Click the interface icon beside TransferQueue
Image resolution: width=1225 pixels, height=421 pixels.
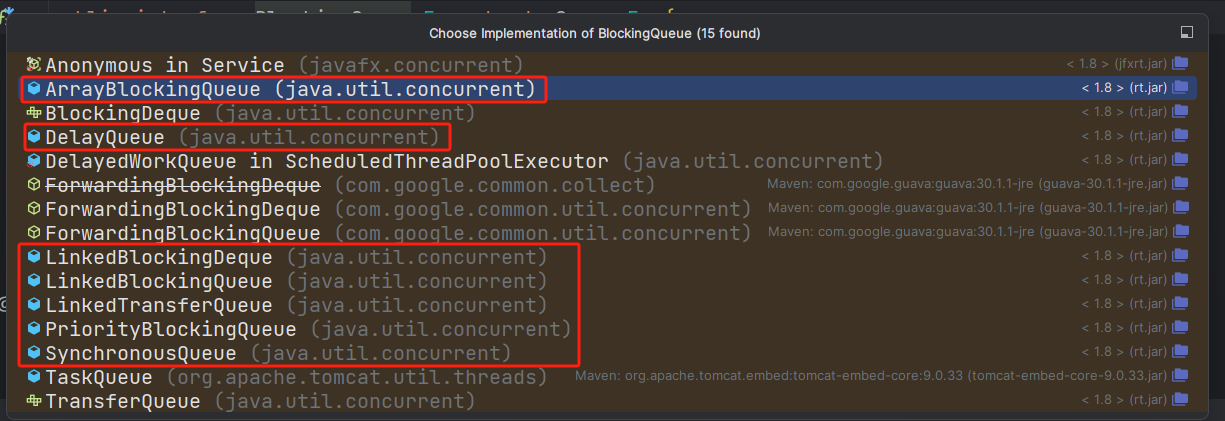point(33,401)
